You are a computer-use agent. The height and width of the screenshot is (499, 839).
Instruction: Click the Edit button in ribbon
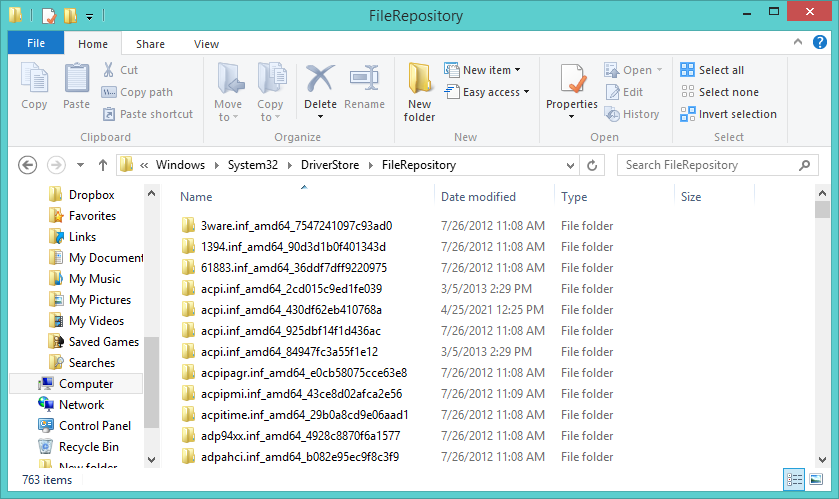click(624, 92)
